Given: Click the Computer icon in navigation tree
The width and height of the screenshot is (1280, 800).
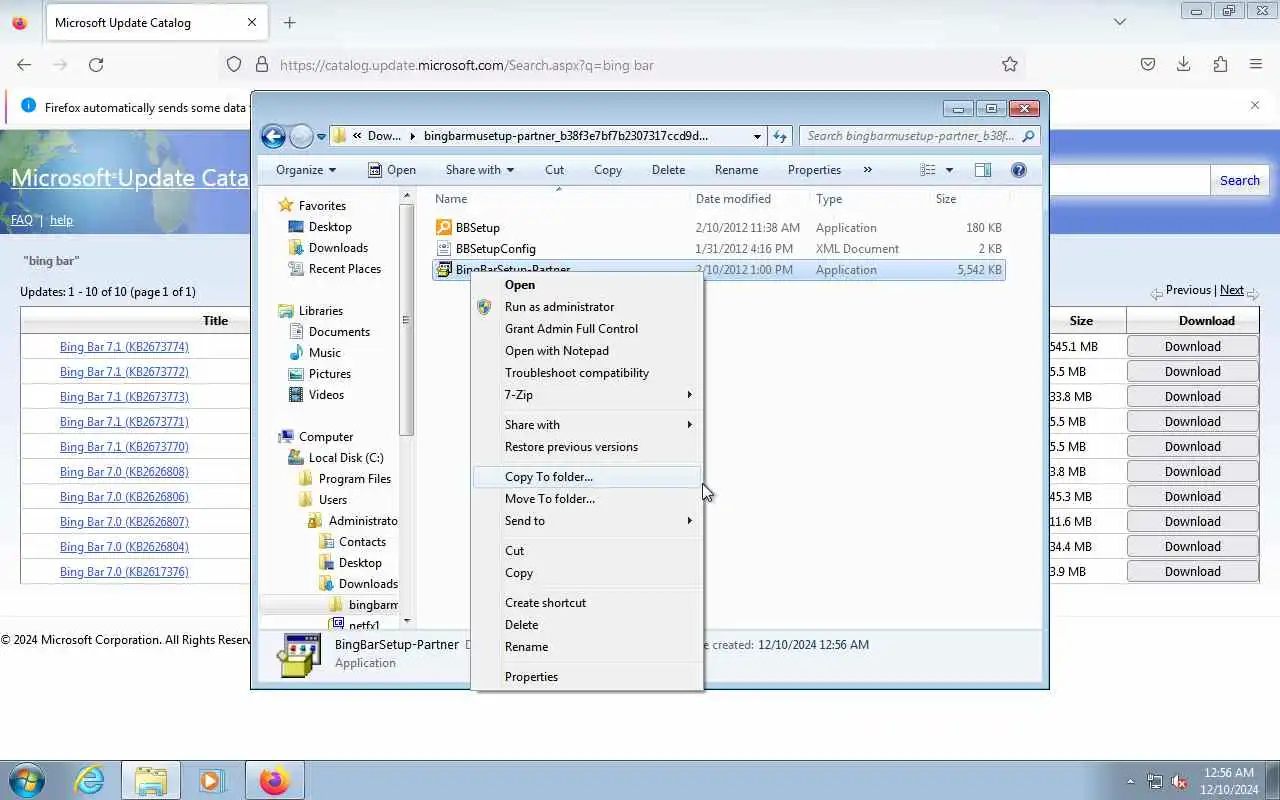Looking at the screenshot, I should tap(286, 437).
